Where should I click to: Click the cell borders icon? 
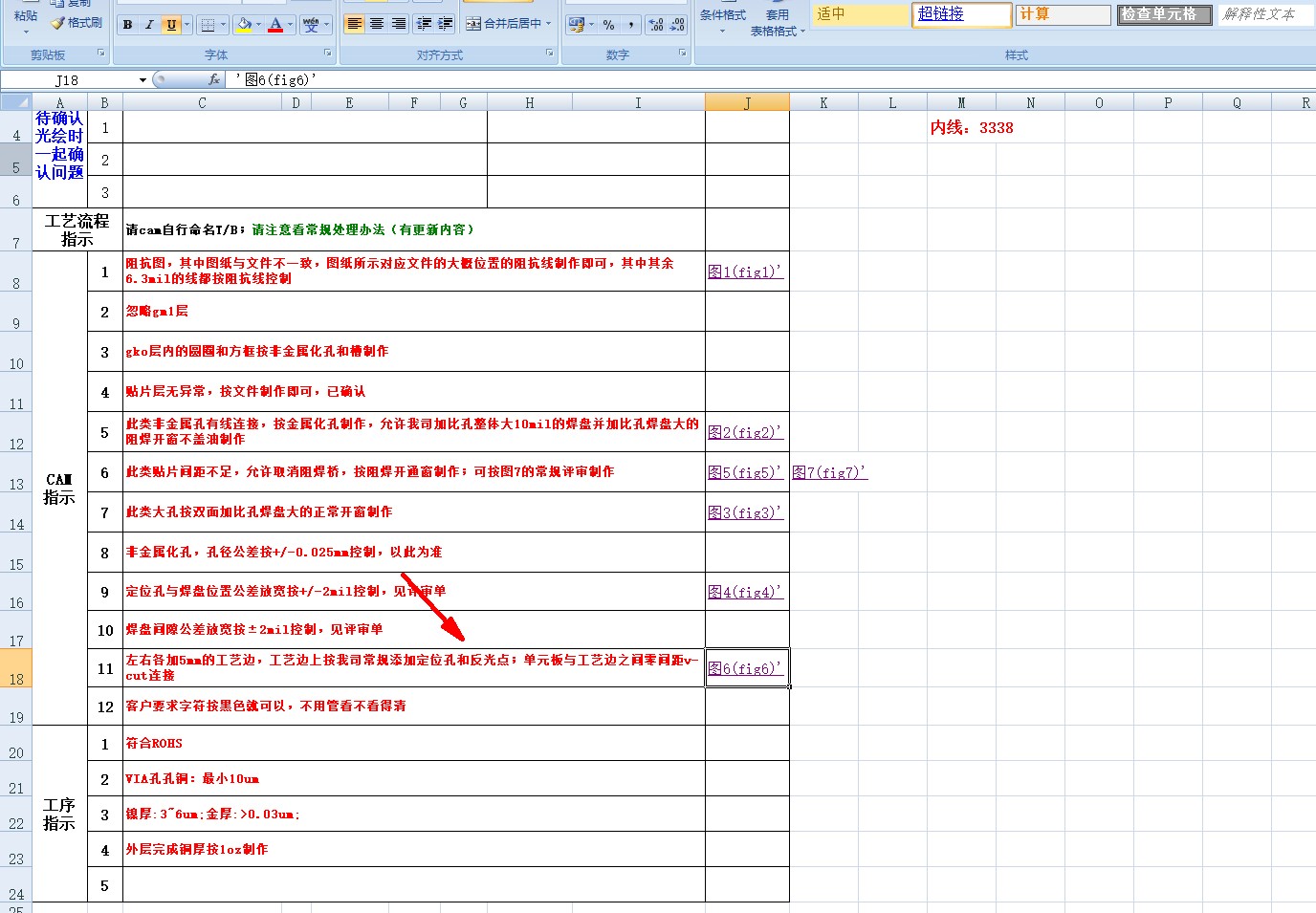[x=208, y=25]
